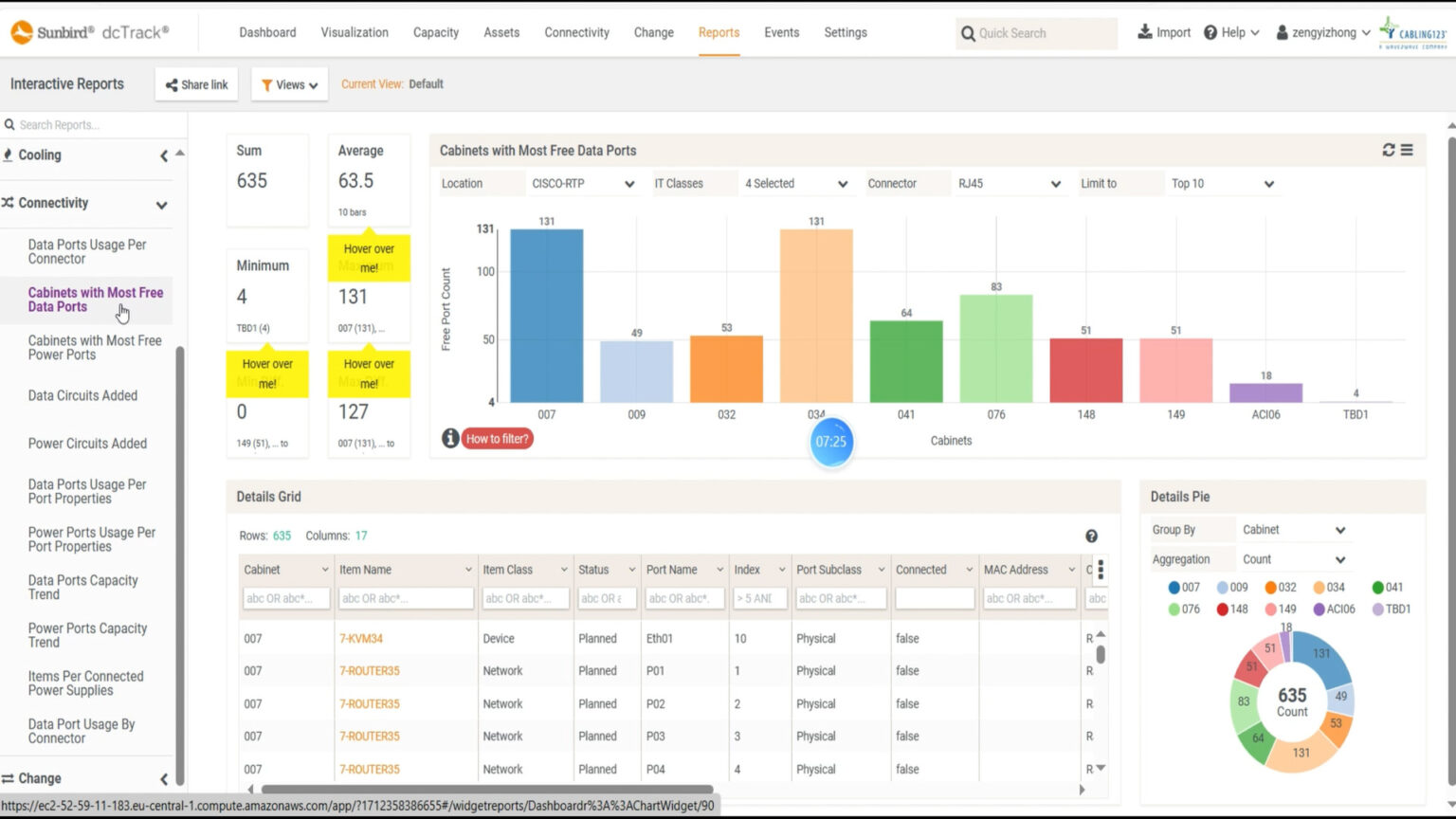Image resolution: width=1456 pixels, height=819 pixels.
Task: Open the Capacity menu tab
Action: (x=435, y=32)
